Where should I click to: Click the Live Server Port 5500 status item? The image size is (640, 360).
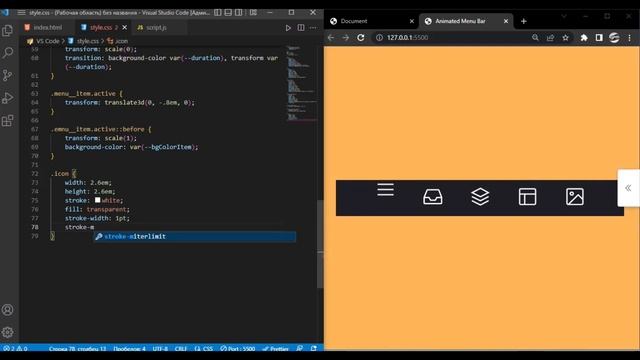pyautogui.click(x=238, y=349)
